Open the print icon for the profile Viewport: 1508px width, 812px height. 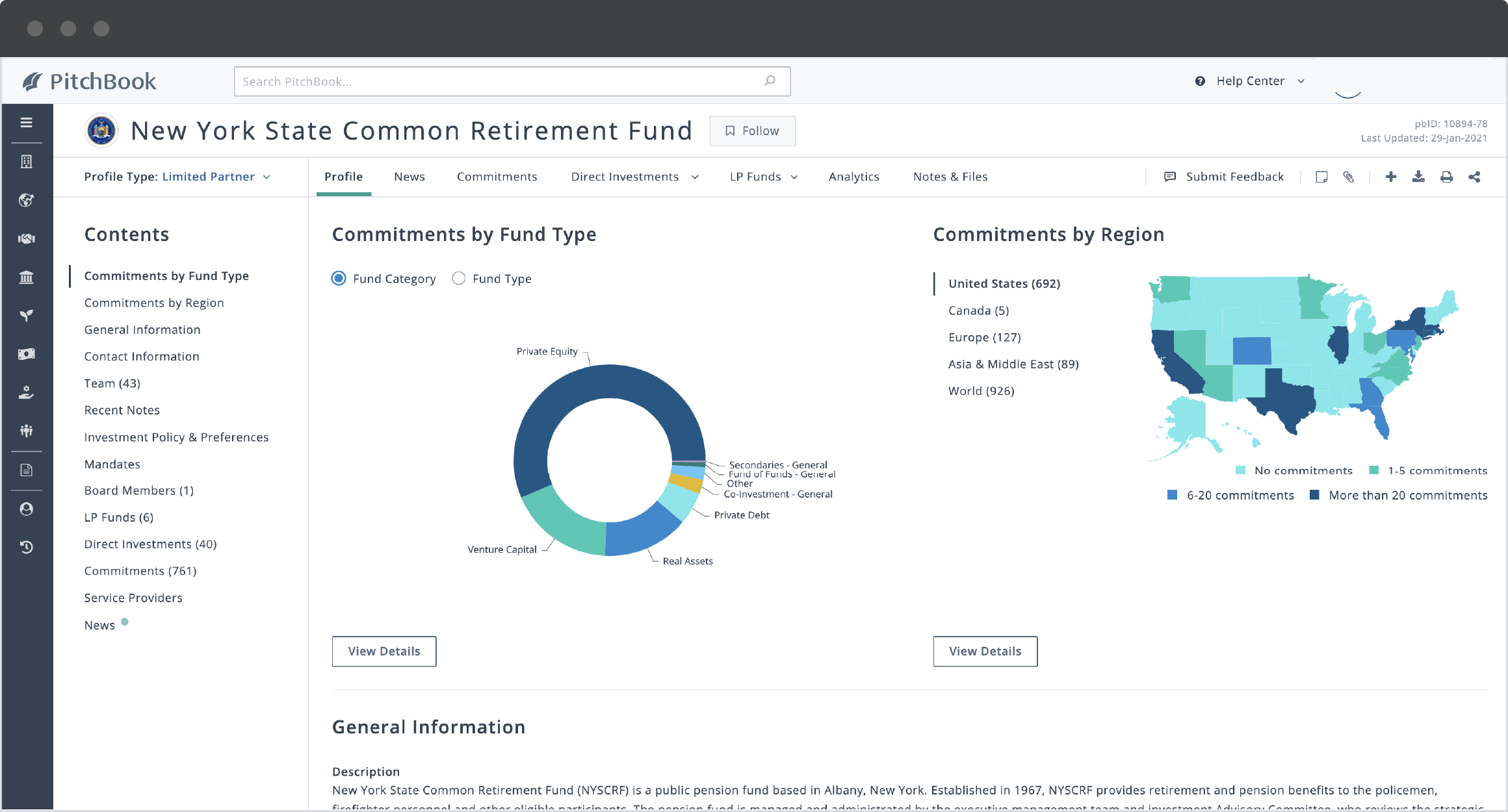pyautogui.click(x=1446, y=176)
